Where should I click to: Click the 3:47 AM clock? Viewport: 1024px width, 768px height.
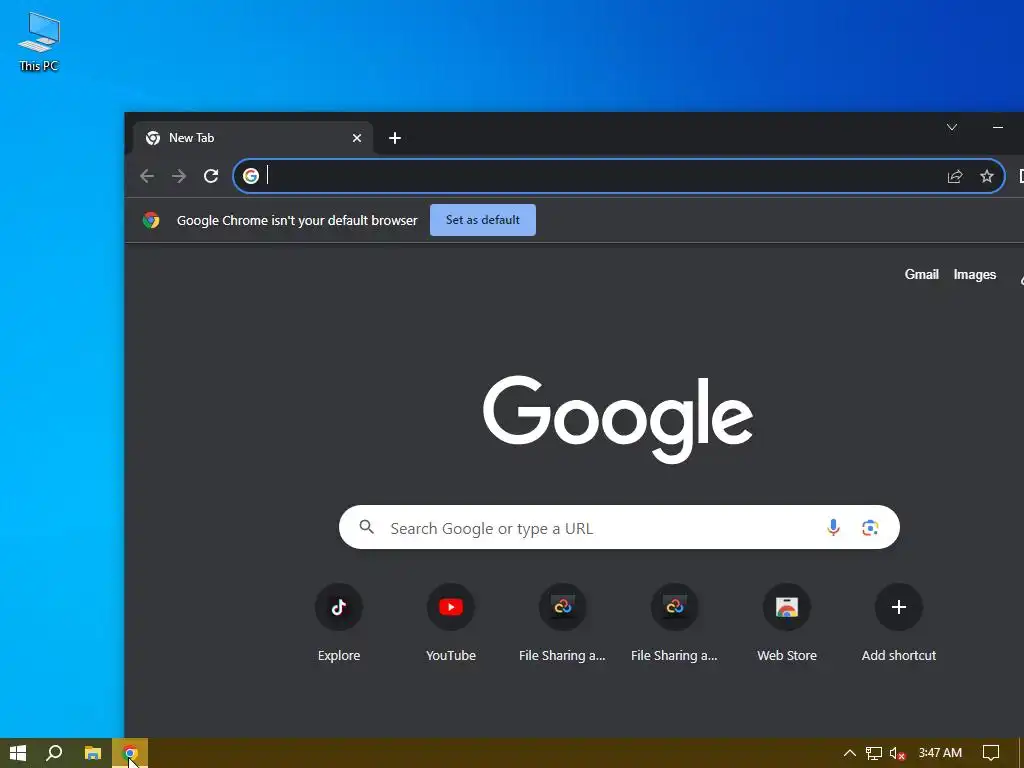(x=940, y=753)
